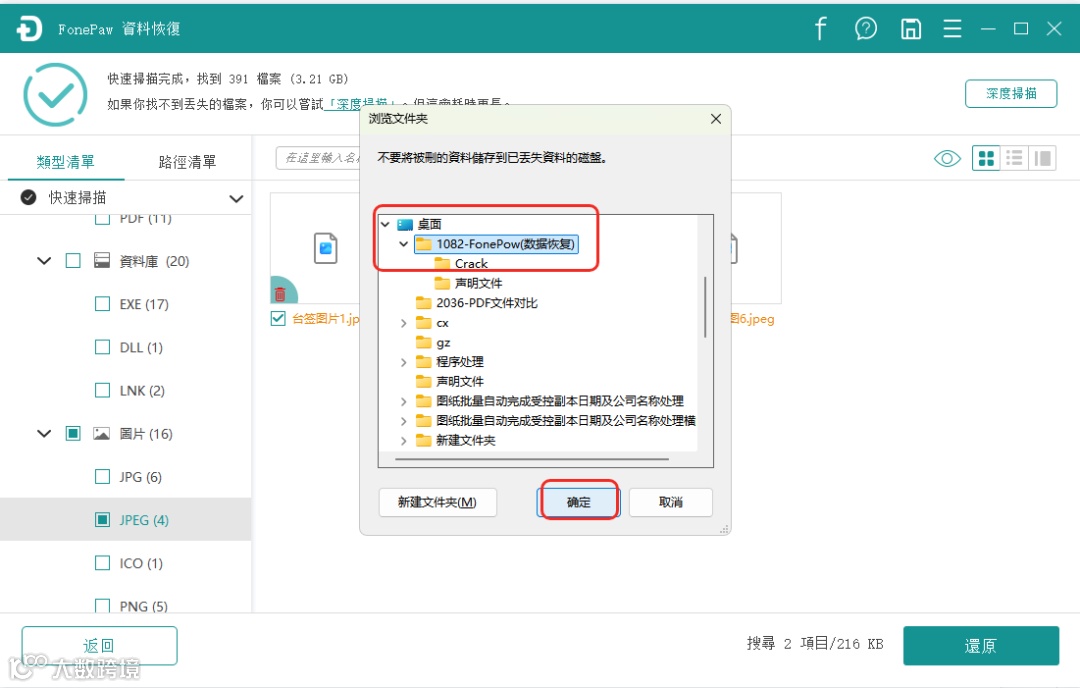Check the PNG (5) checkbox

click(x=102, y=606)
